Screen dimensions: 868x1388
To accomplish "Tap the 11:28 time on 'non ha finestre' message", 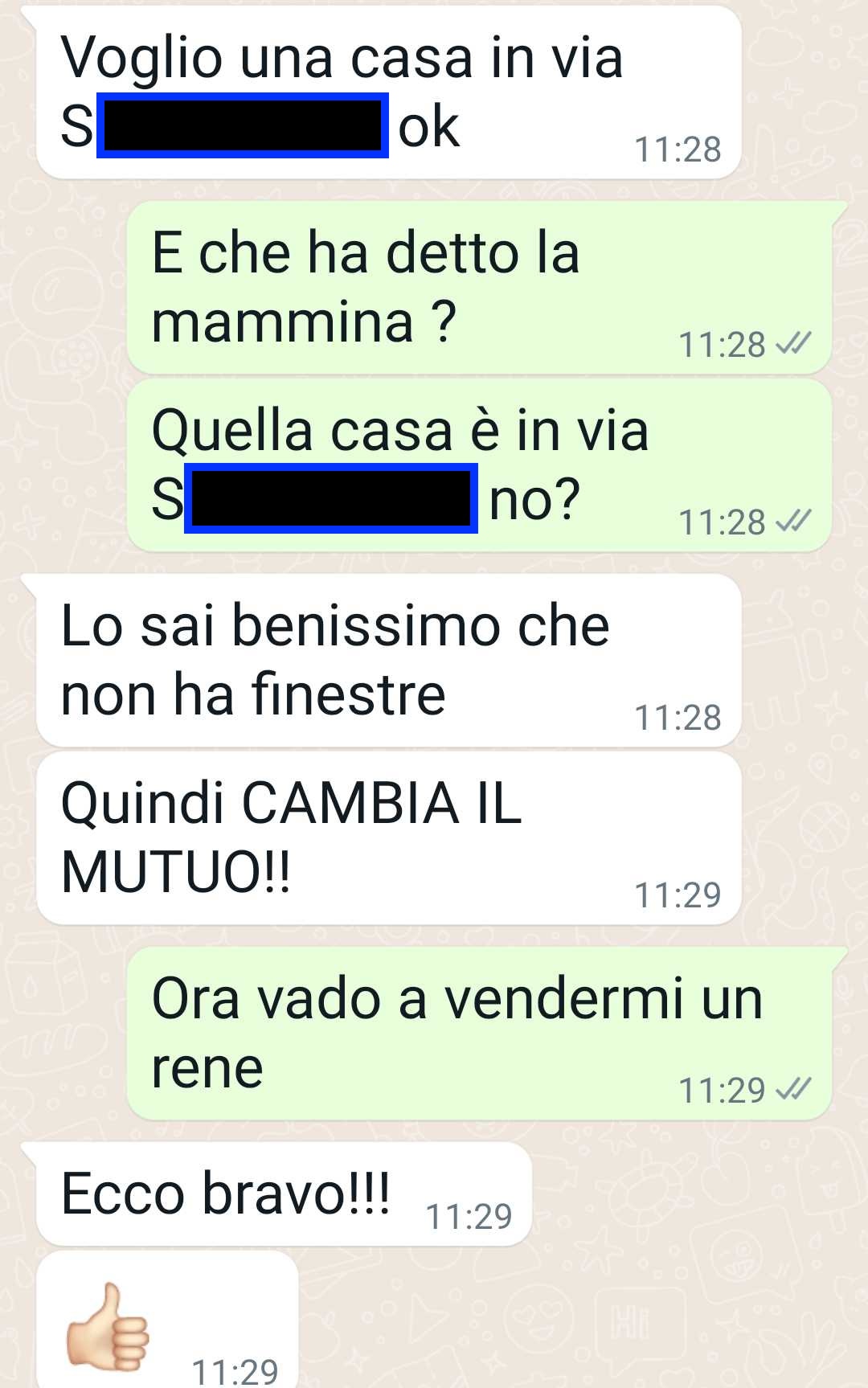I will (x=678, y=717).
